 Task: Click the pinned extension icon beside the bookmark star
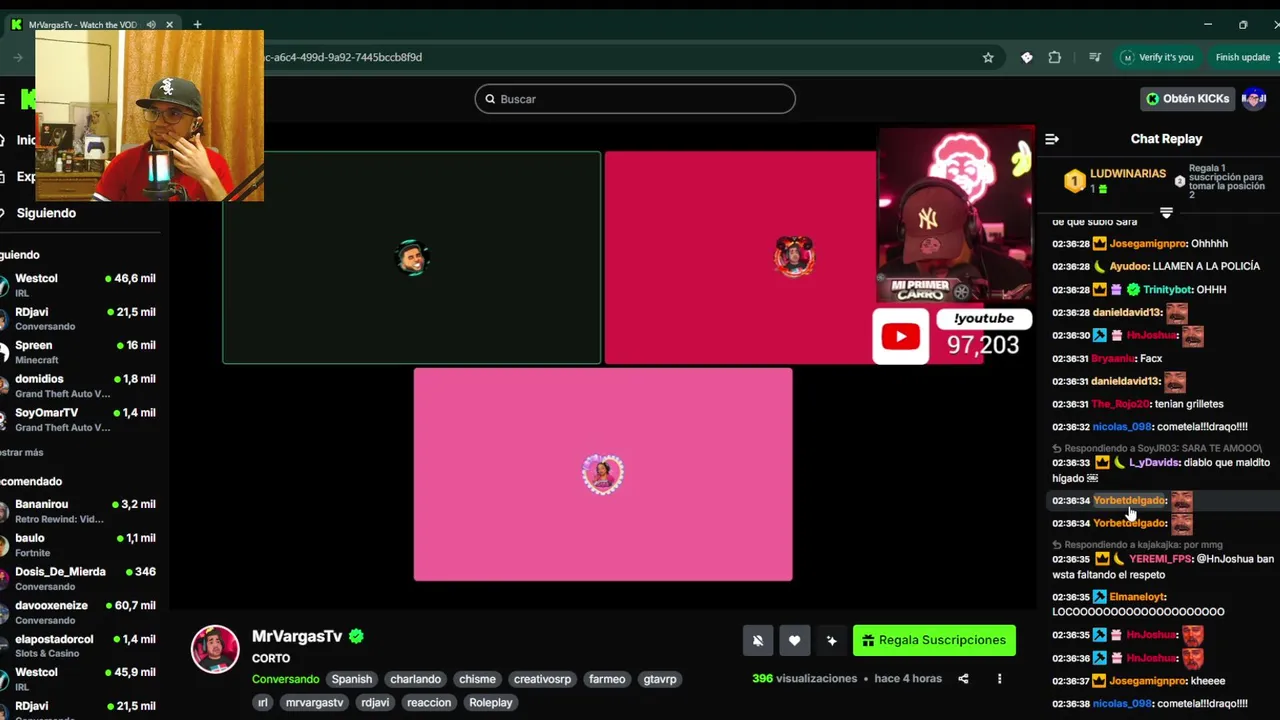[1026, 57]
